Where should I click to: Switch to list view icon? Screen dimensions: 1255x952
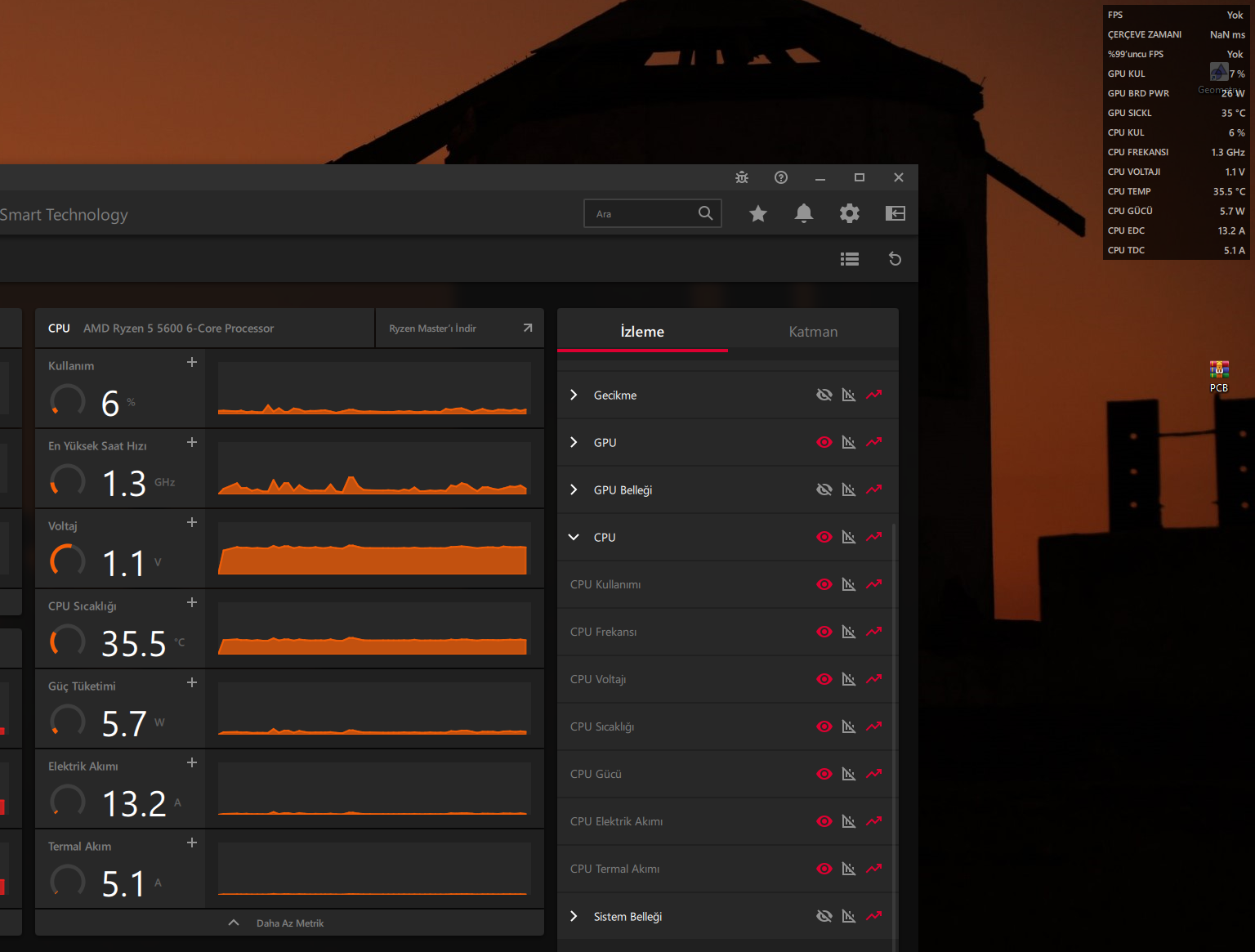coord(850,259)
